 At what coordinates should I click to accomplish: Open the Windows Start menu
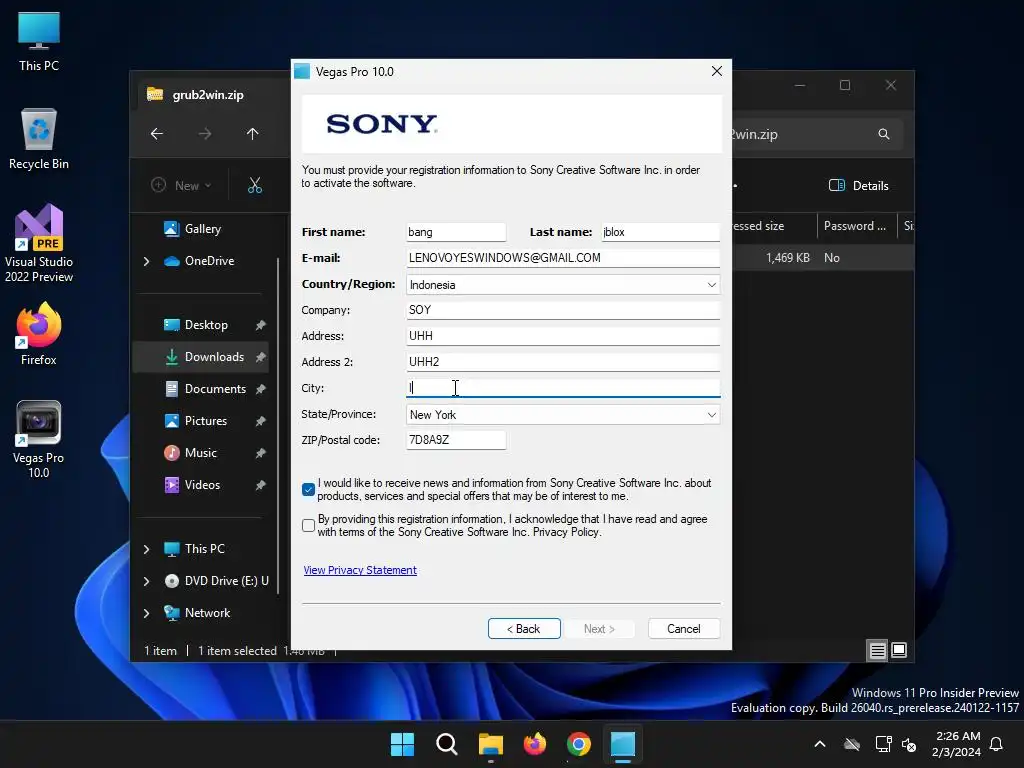[x=402, y=744]
